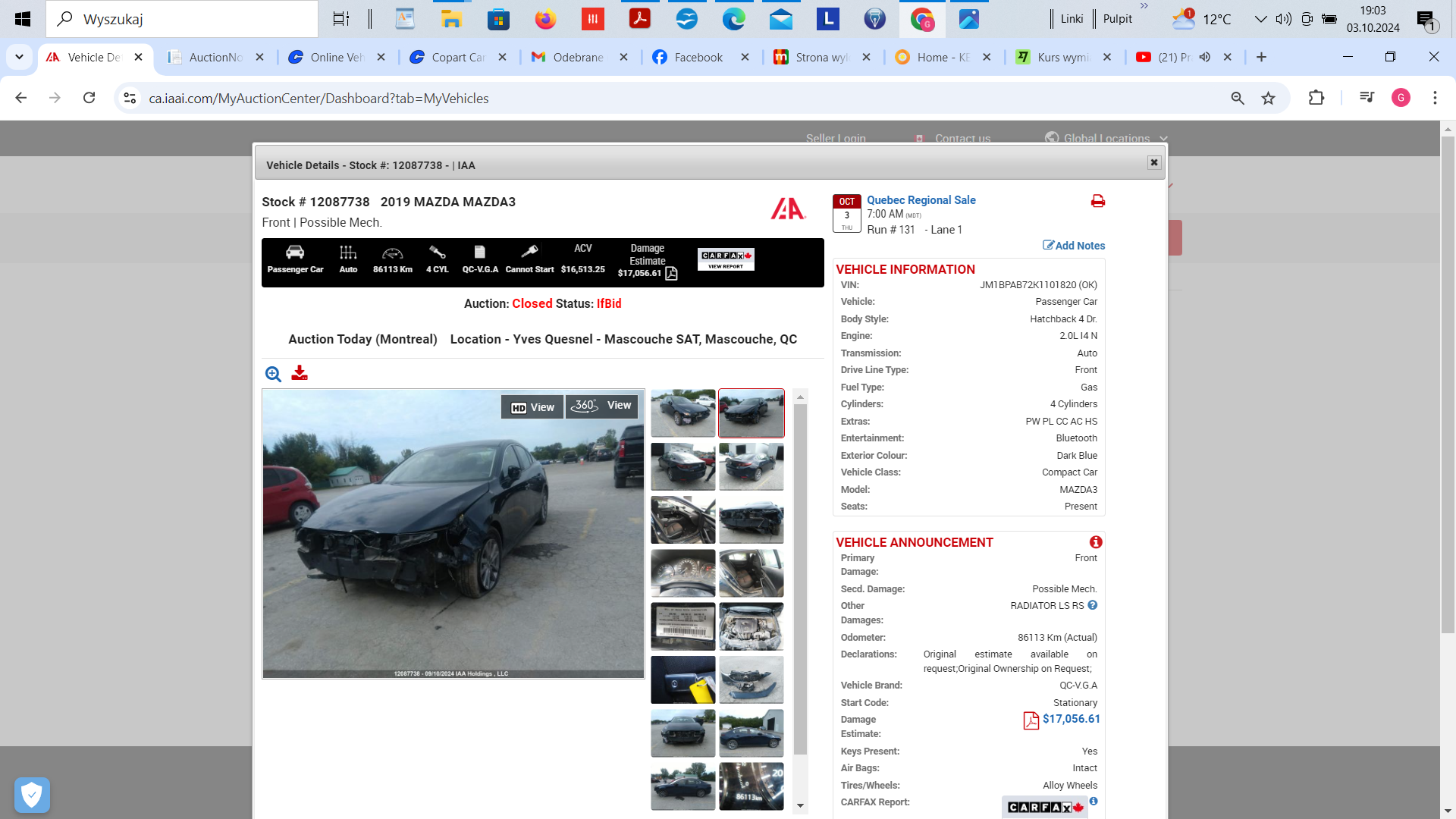Switch to the Copart Car browser tab
Image resolution: width=1456 pixels, height=819 pixels.
coord(458,57)
